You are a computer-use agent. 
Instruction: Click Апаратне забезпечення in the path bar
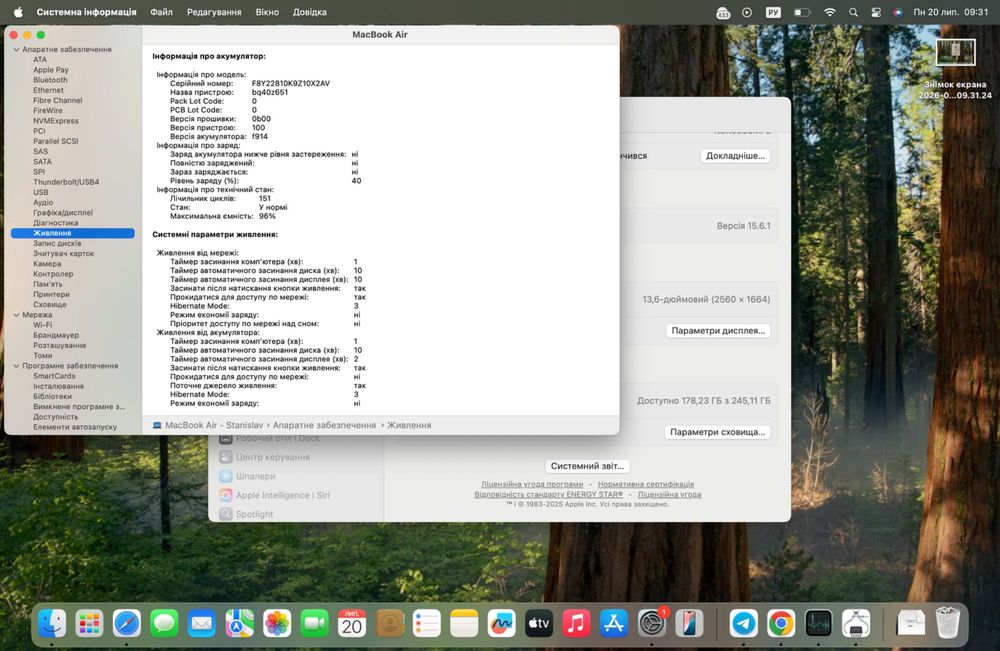point(324,425)
